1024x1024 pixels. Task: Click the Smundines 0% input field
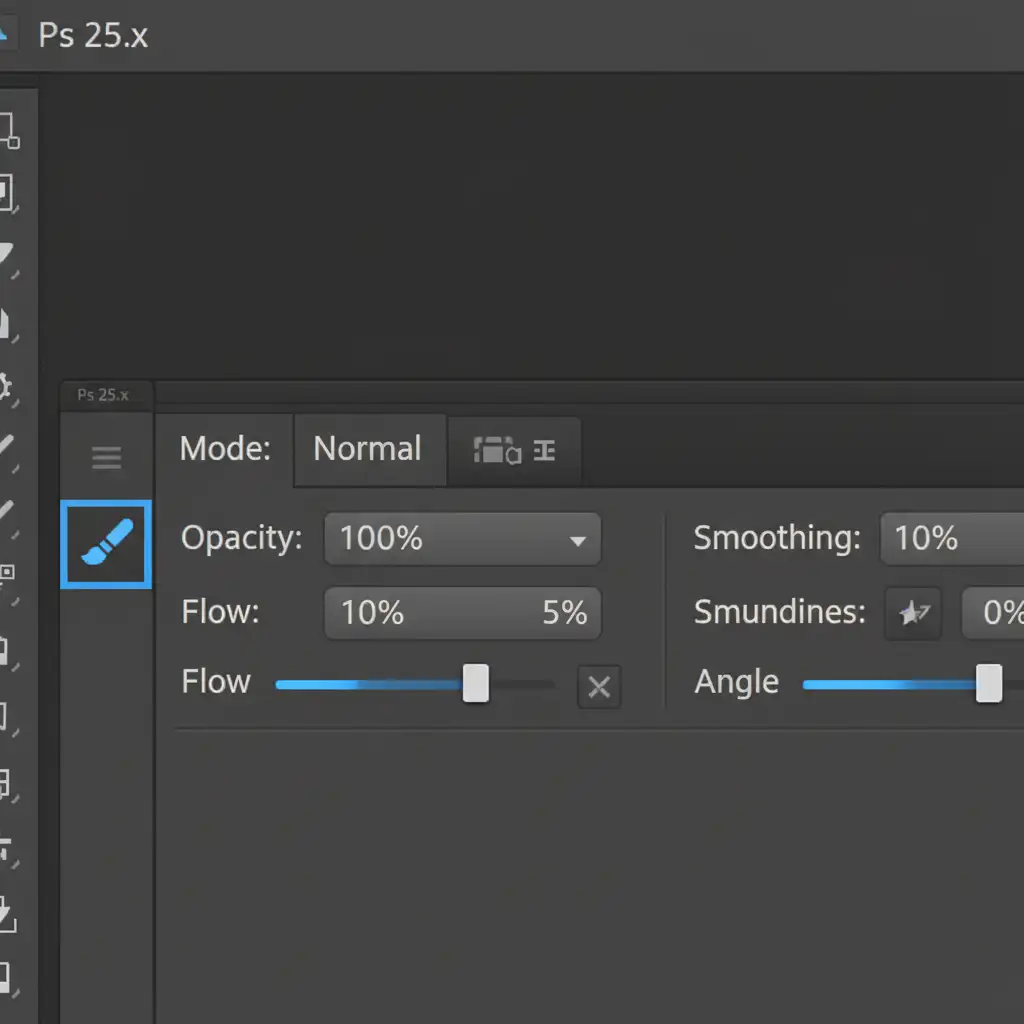coord(995,613)
